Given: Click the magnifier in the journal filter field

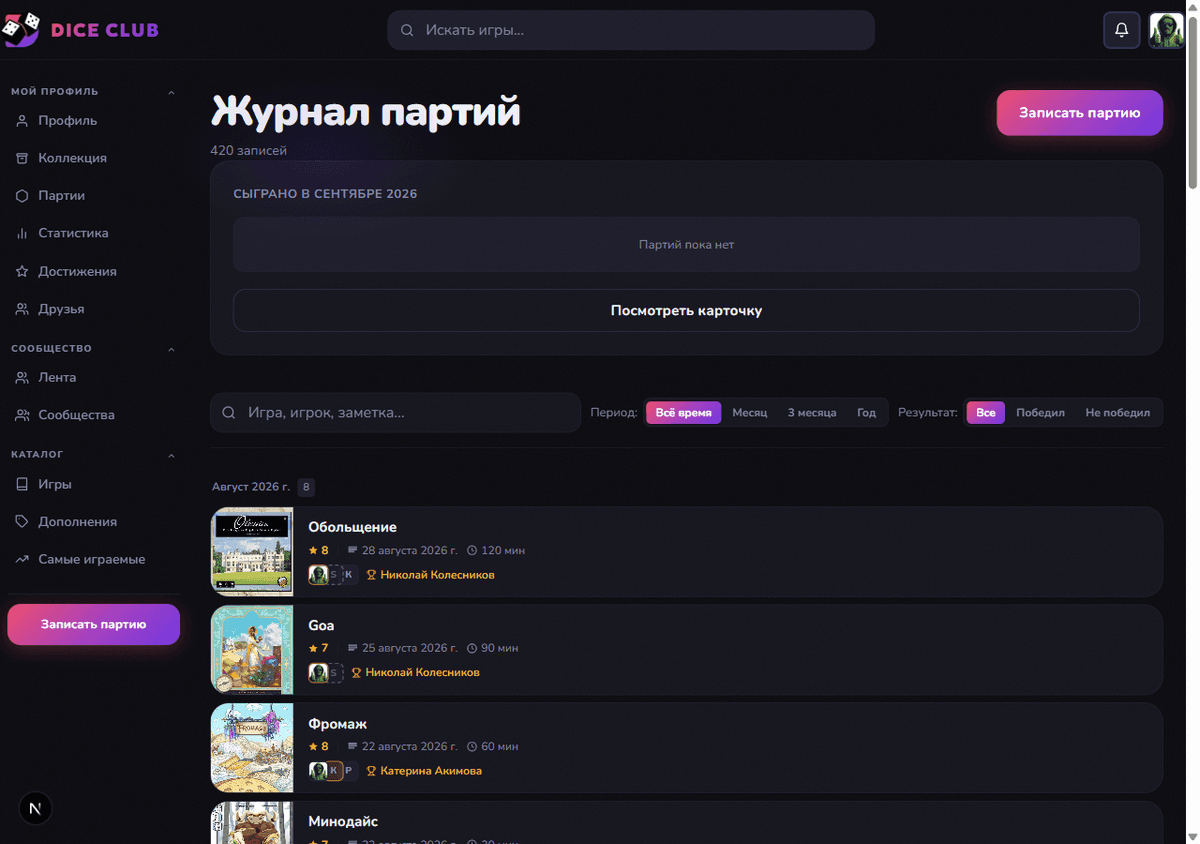Looking at the screenshot, I should point(229,412).
